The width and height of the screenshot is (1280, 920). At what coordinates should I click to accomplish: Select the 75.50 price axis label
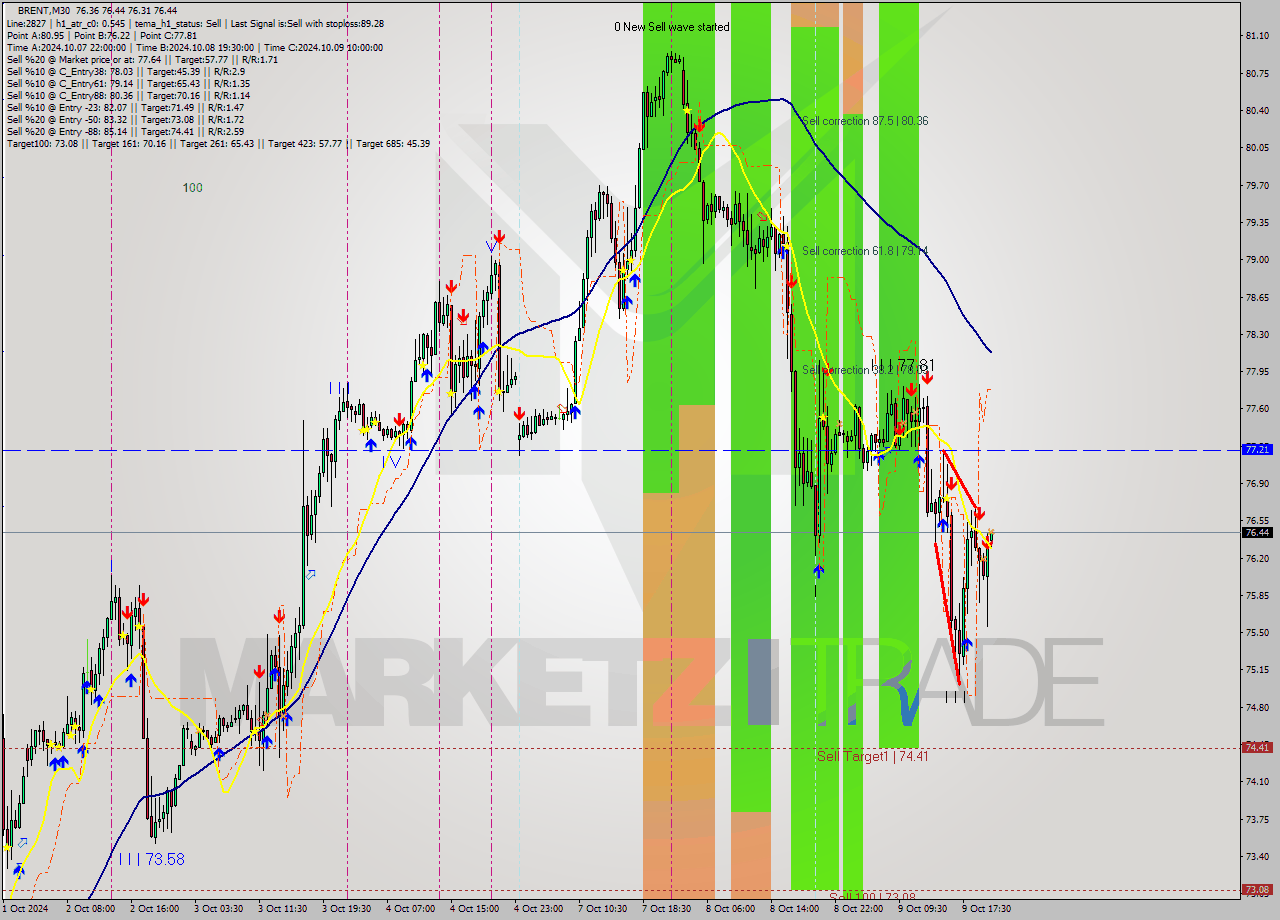1257,632
